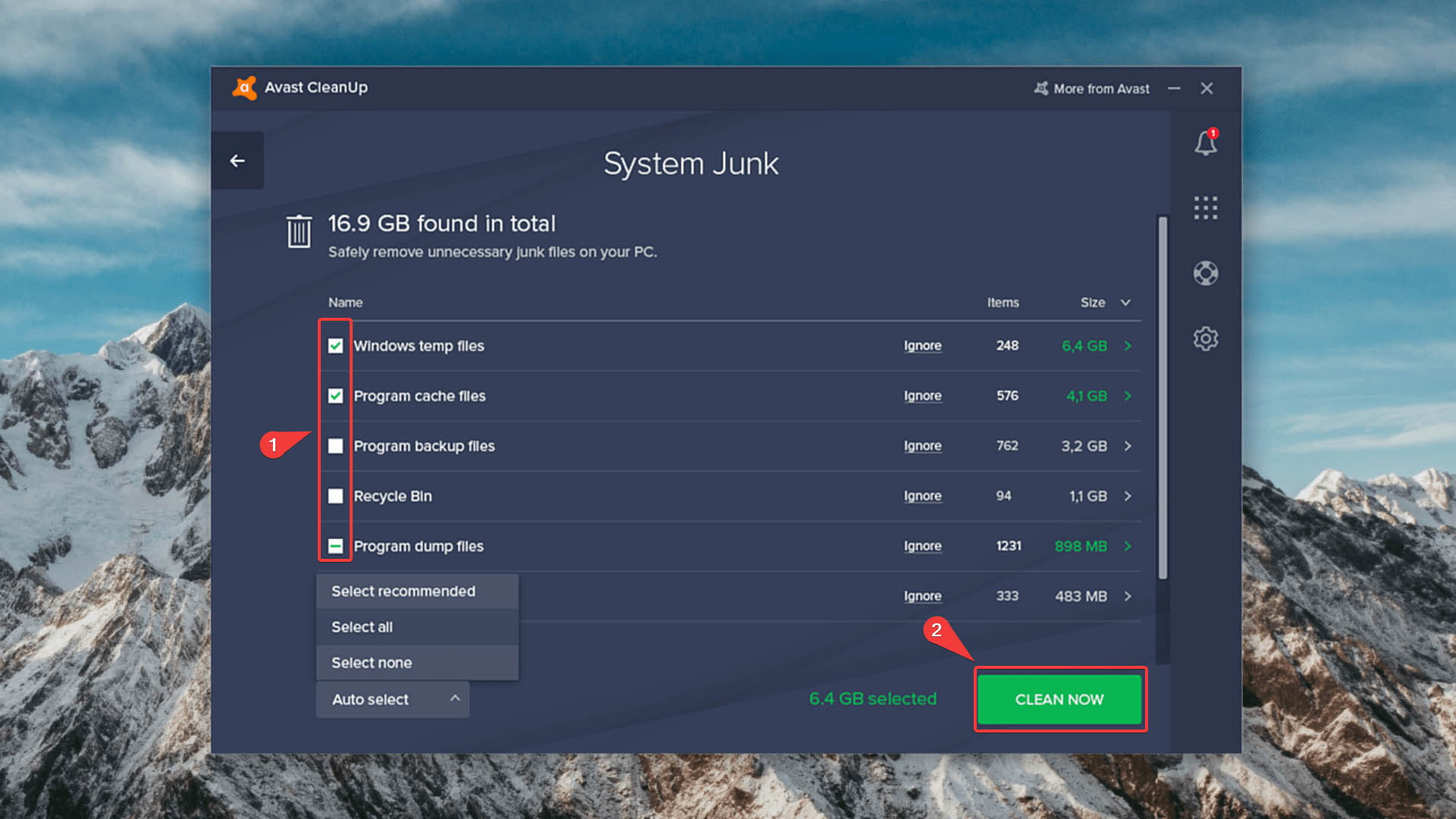This screenshot has height=819, width=1456.
Task: Click the back arrow navigation icon
Action: [238, 161]
